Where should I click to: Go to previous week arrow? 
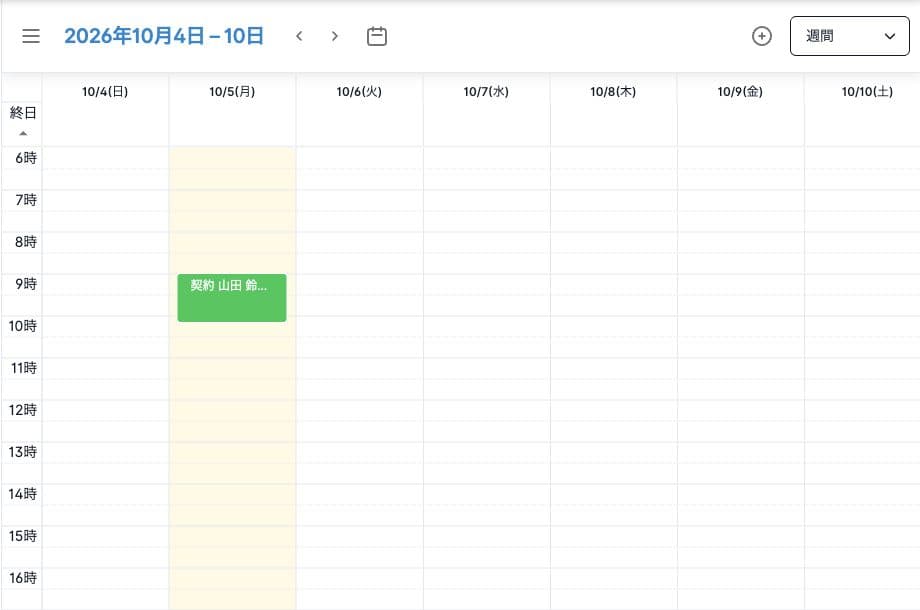[299, 36]
